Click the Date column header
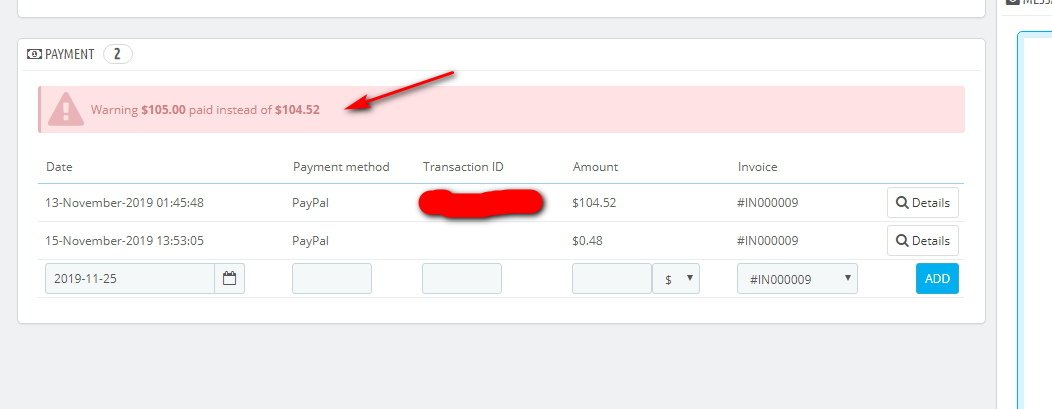Viewport: 1052px width, 409px height. coord(59,167)
